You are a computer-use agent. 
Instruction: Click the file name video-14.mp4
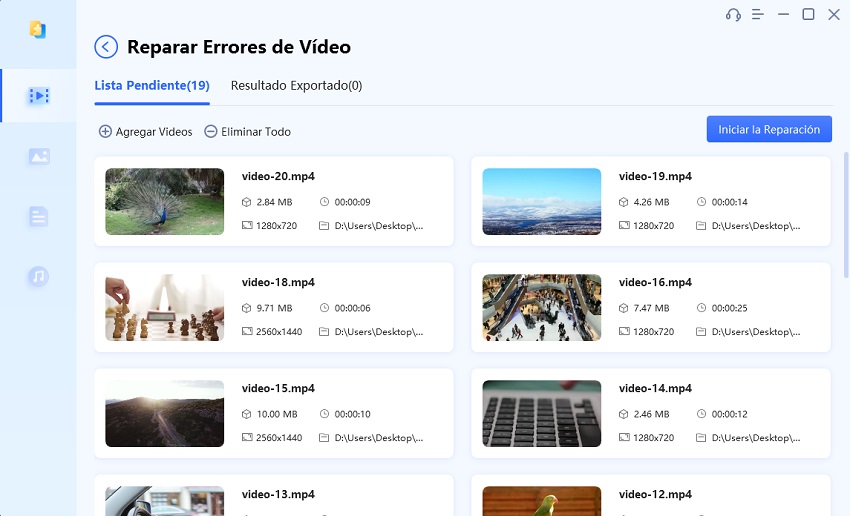click(x=655, y=389)
